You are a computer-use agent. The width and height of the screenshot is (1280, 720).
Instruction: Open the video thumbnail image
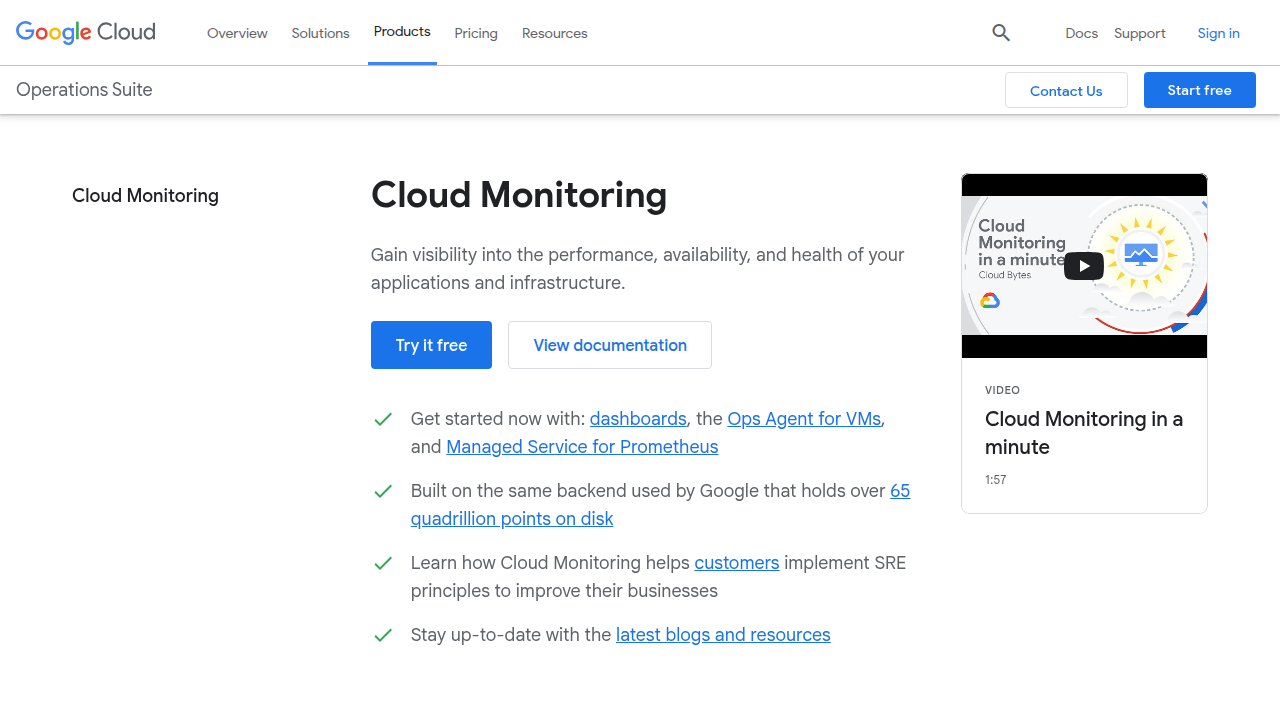pyautogui.click(x=1084, y=266)
